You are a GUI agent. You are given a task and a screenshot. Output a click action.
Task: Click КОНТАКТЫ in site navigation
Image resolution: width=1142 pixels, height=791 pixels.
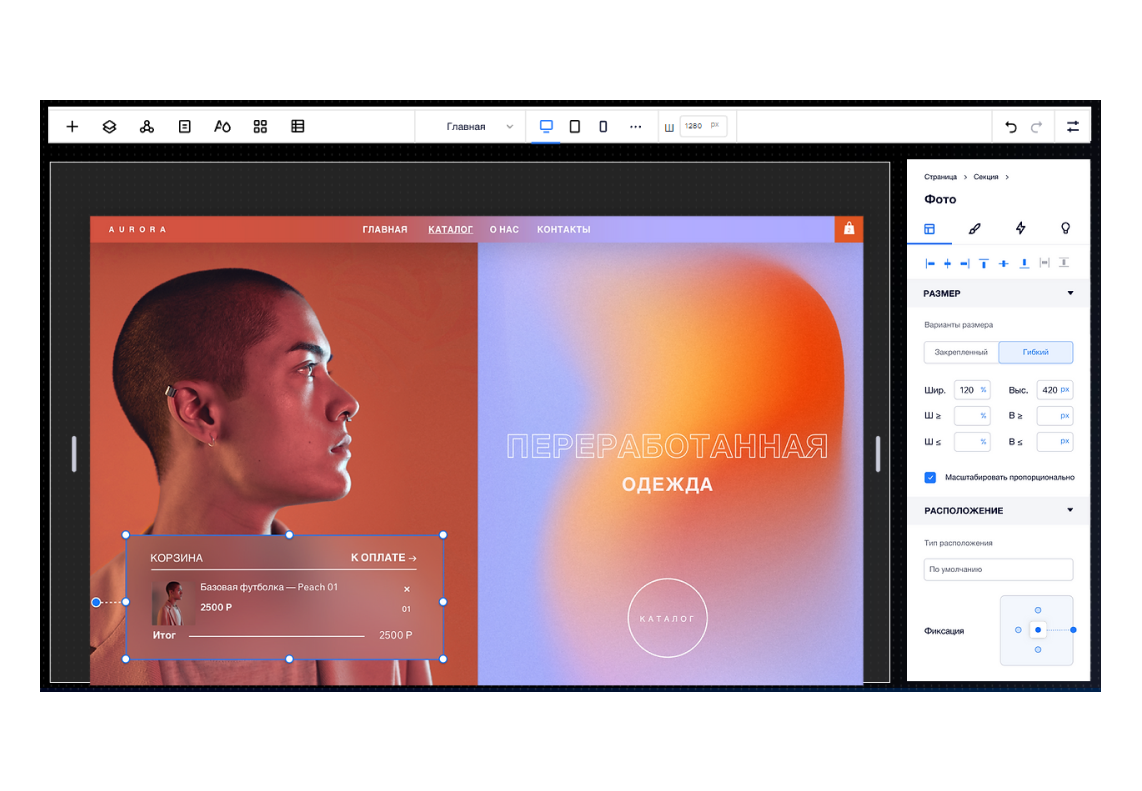pos(564,229)
